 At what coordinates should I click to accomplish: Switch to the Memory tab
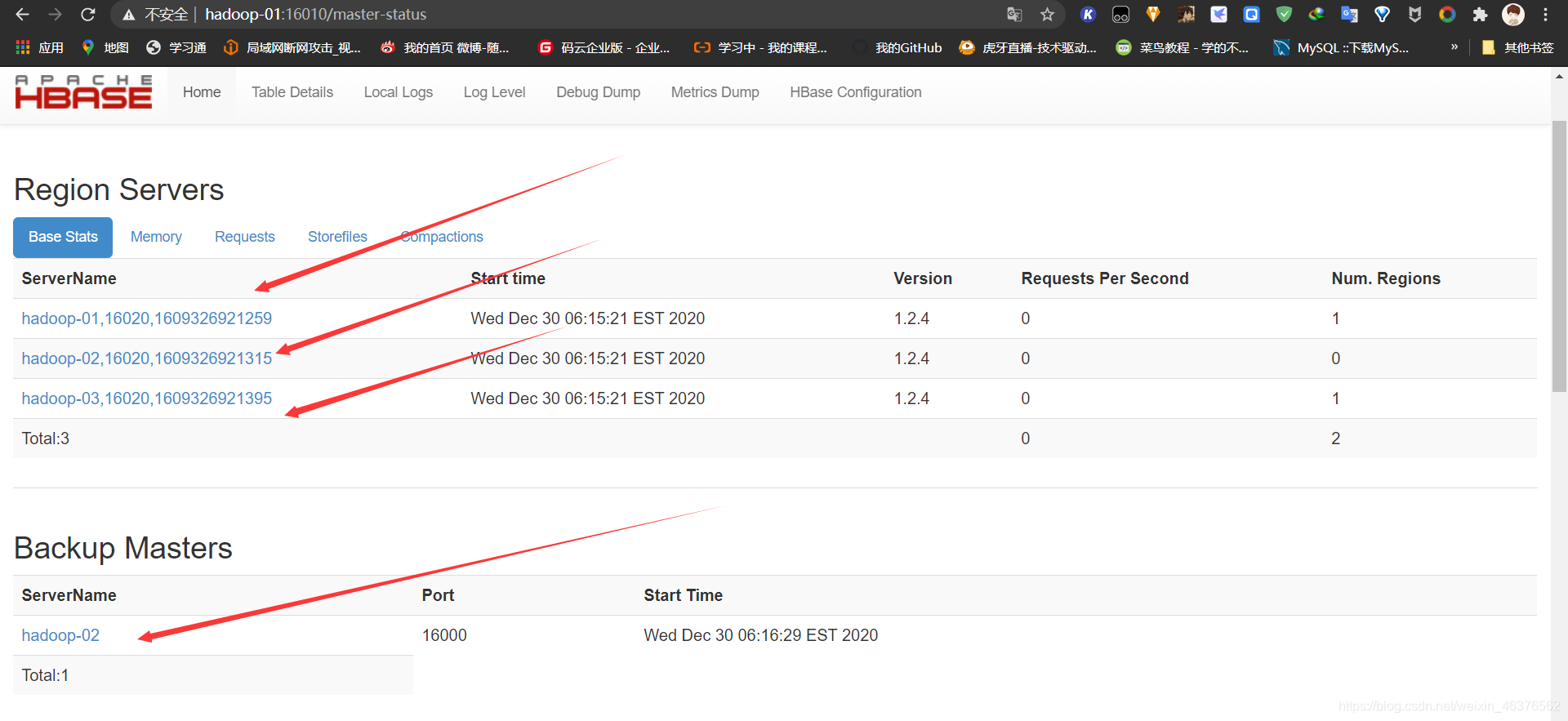[x=156, y=237]
